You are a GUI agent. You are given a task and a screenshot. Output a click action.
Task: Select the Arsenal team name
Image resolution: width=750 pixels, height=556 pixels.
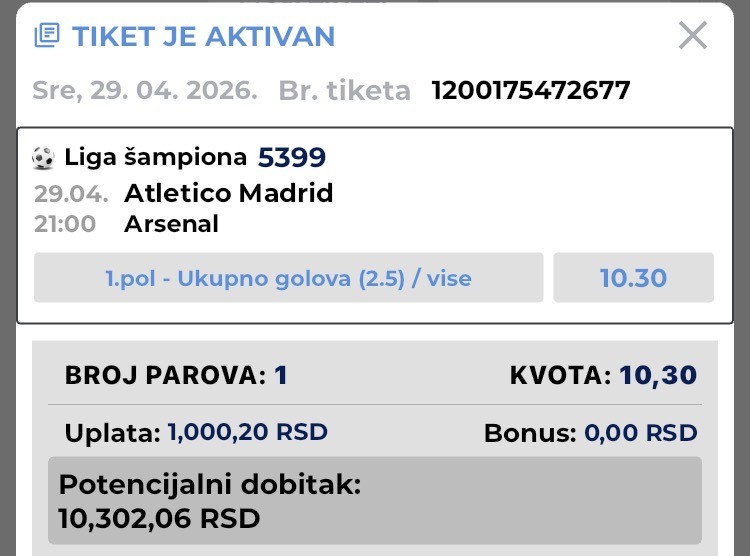tap(171, 224)
